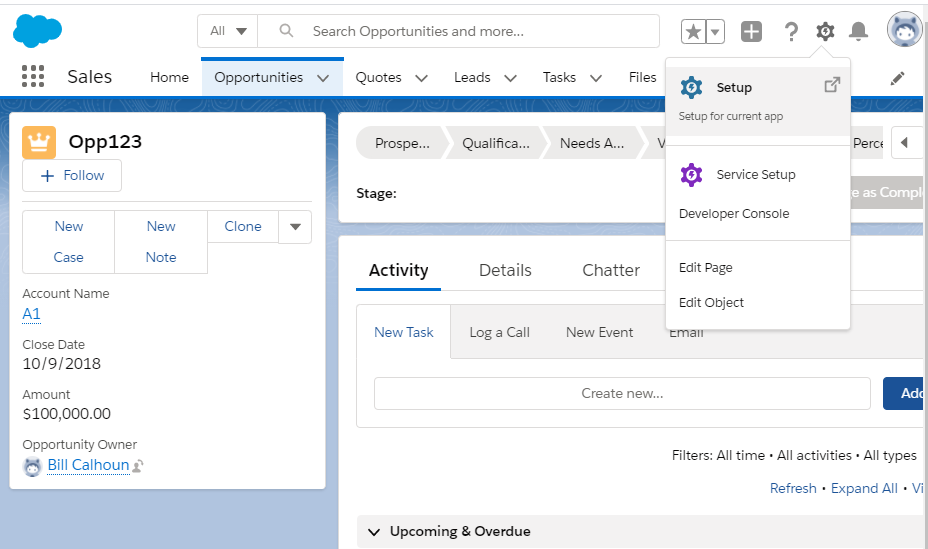Click the search magnifier icon
Image resolution: width=928 pixels, height=549 pixels.
[x=286, y=30]
